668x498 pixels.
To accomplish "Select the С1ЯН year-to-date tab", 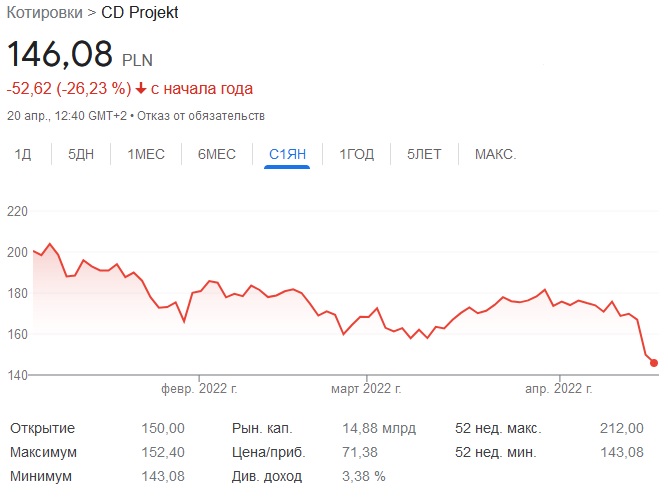I will (287, 154).
